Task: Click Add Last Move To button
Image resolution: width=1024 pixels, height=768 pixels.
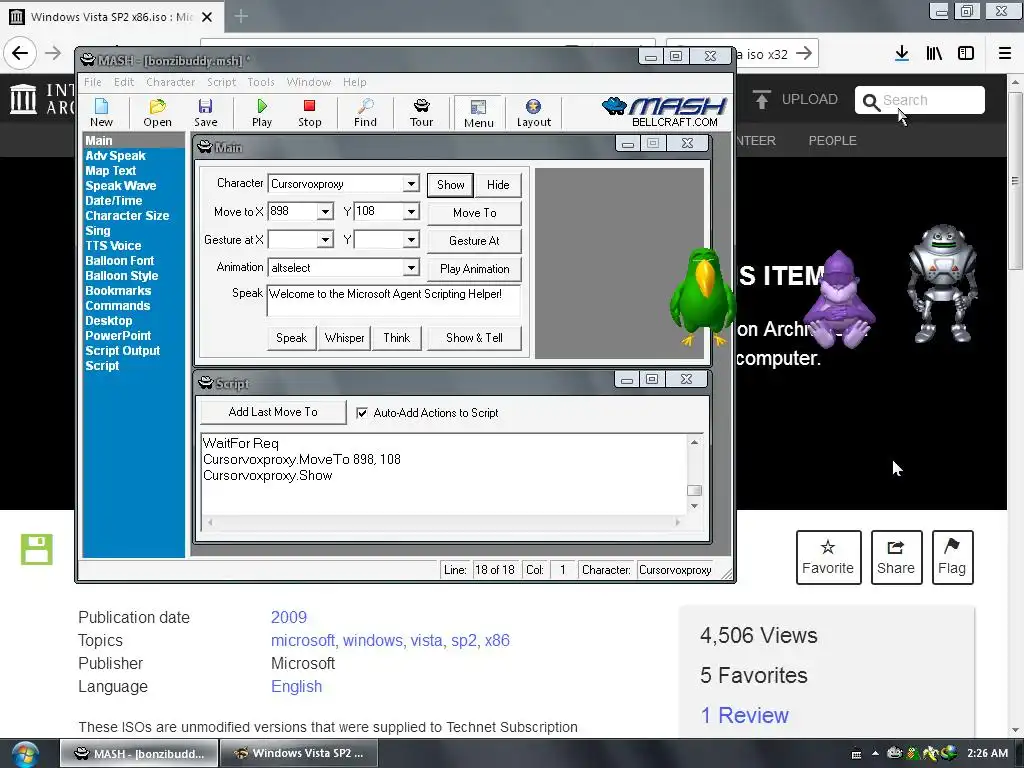Action: (273, 412)
